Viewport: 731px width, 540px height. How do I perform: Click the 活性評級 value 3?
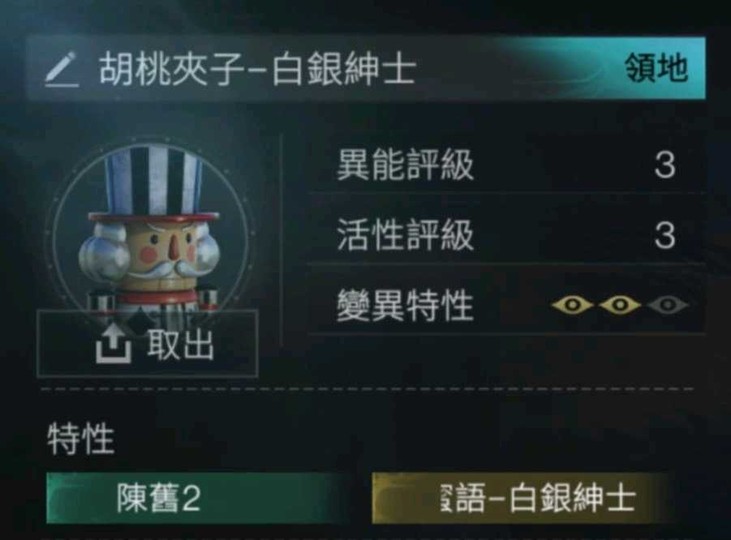coord(664,235)
